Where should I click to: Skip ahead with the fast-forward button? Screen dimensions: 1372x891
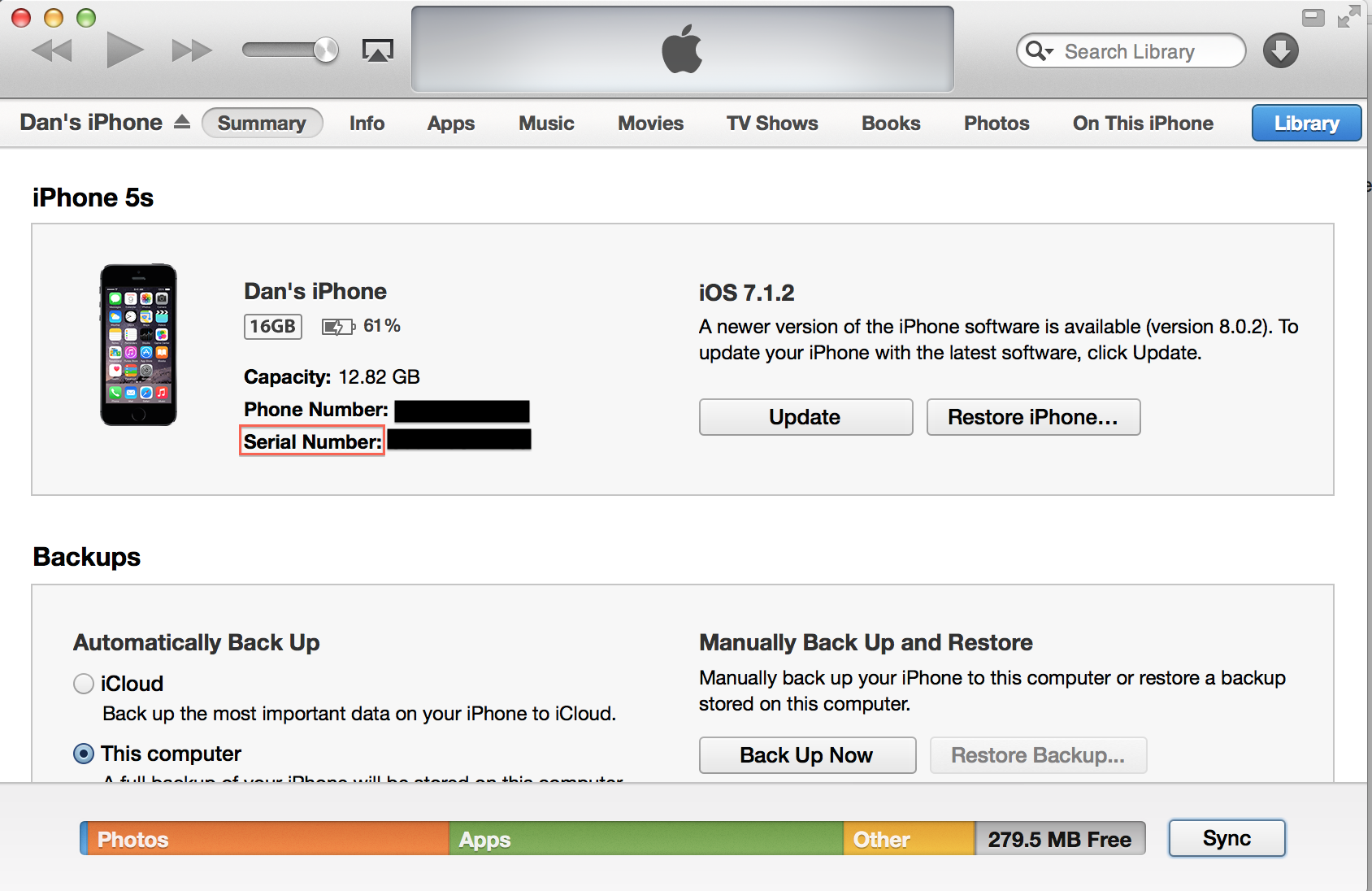[192, 50]
